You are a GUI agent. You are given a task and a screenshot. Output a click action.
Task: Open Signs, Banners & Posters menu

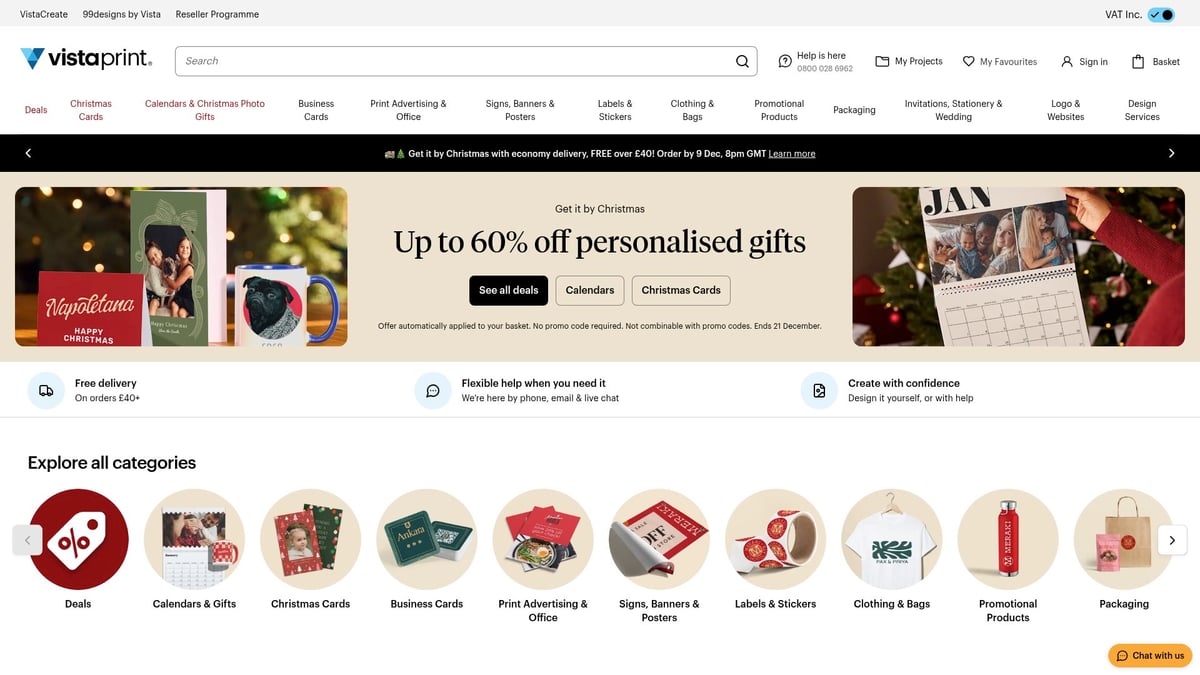coord(520,110)
